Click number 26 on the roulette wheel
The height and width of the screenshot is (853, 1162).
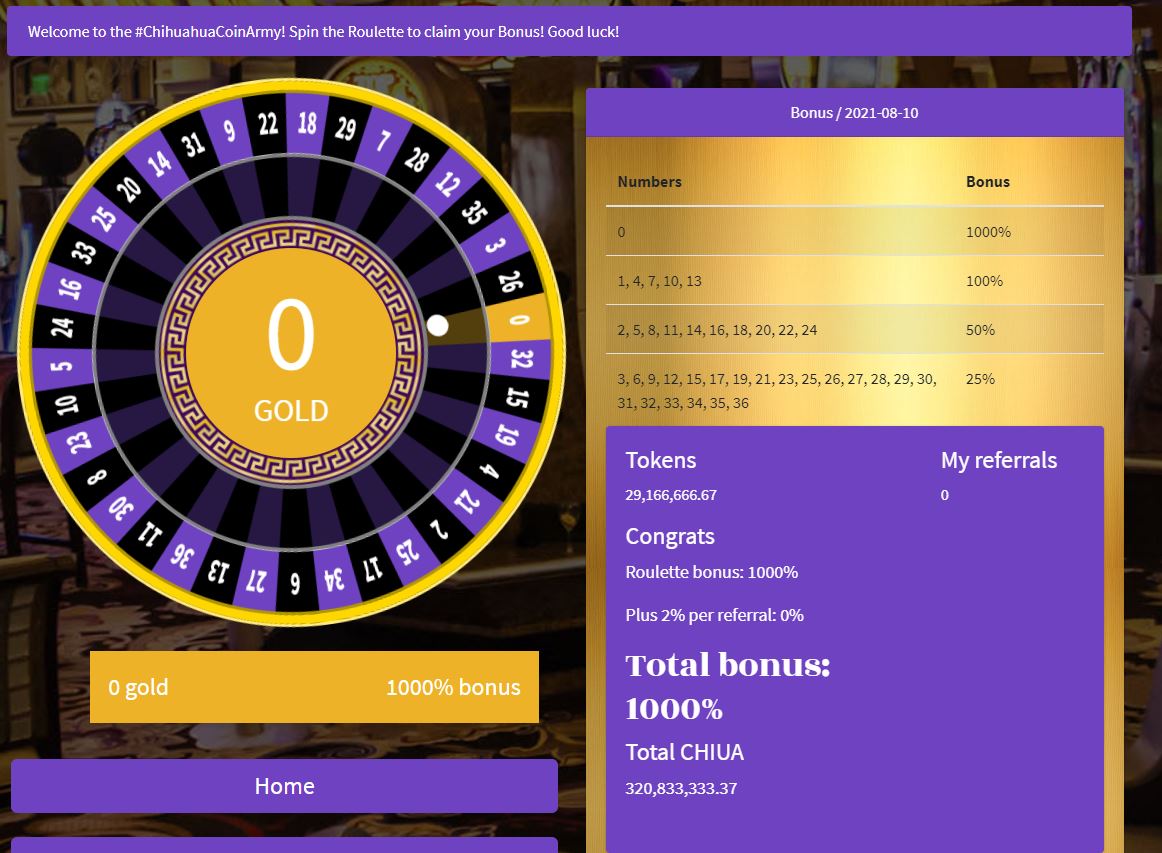pos(510,281)
